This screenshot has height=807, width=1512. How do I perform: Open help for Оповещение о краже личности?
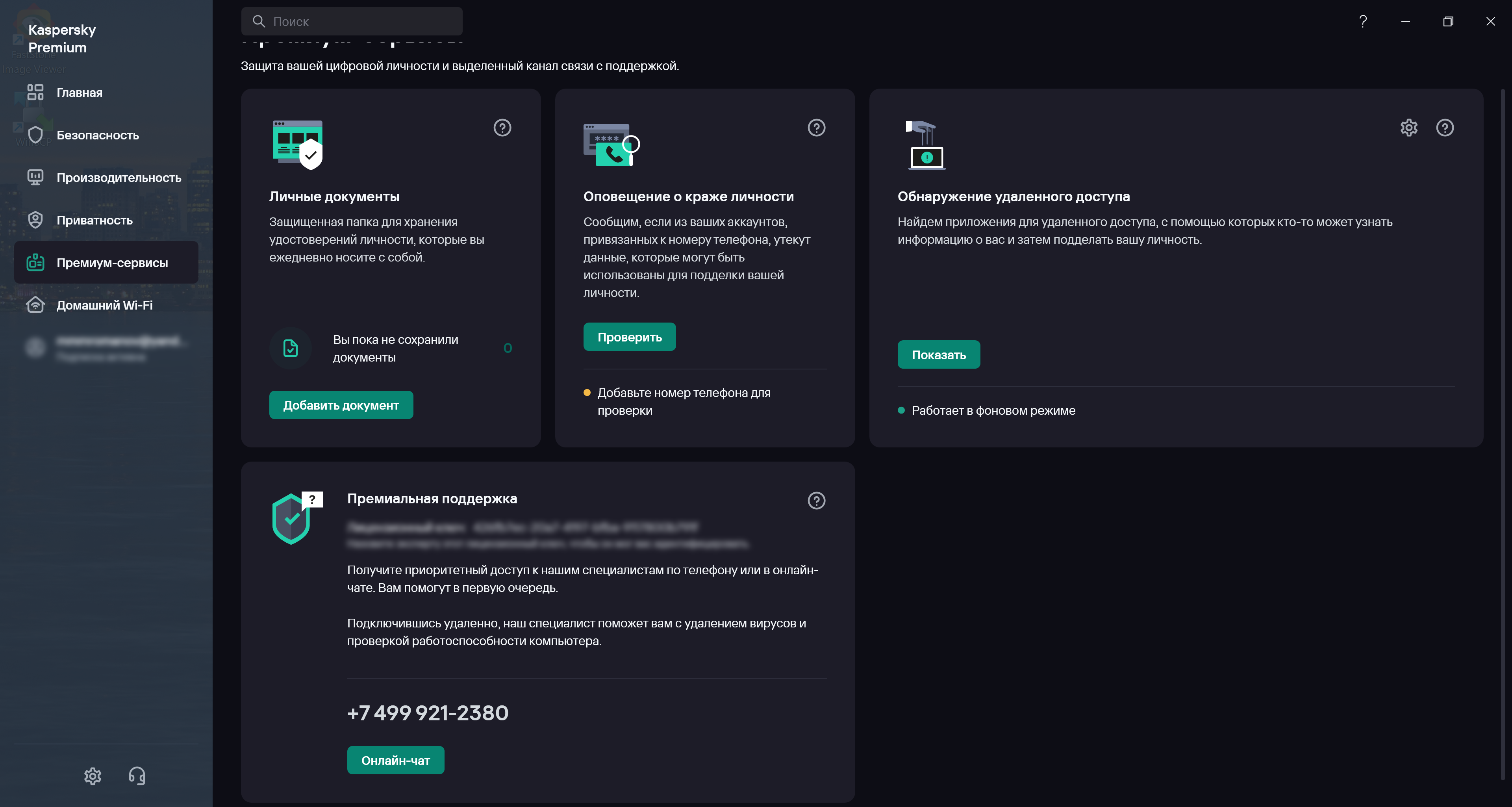tap(816, 127)
